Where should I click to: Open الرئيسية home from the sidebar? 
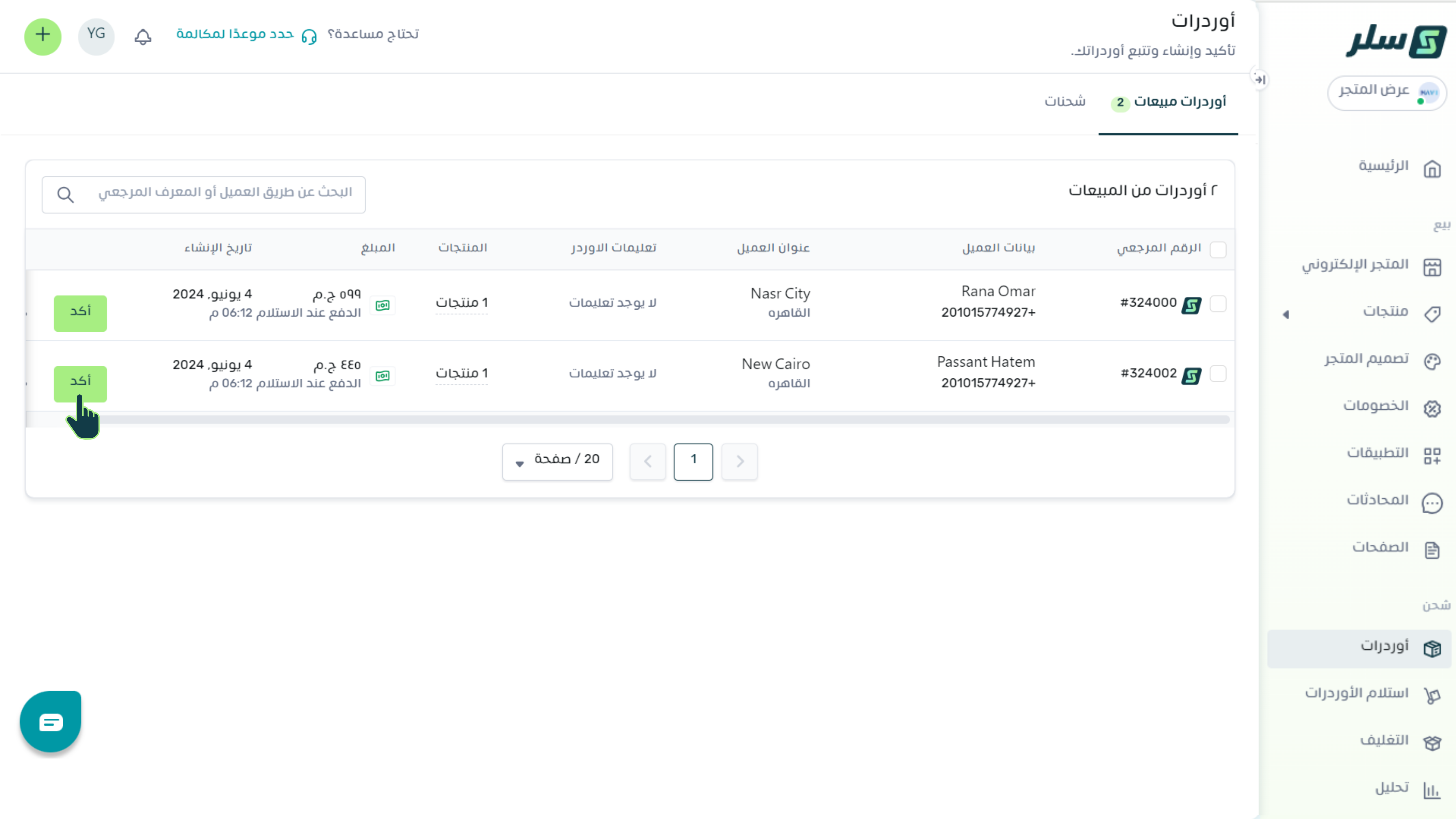point(1384,166)
